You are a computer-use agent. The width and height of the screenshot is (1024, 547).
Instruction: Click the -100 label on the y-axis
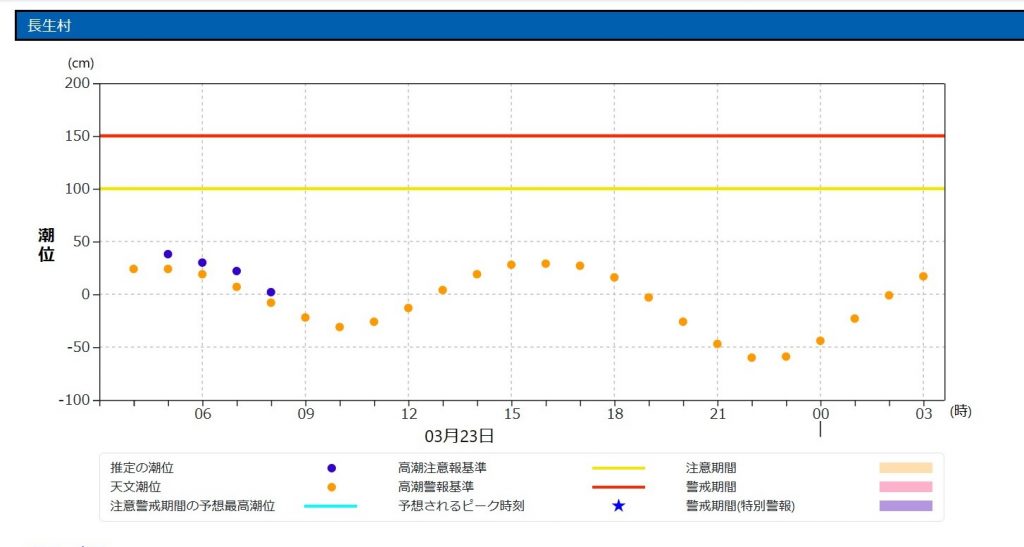pos(74,399)
